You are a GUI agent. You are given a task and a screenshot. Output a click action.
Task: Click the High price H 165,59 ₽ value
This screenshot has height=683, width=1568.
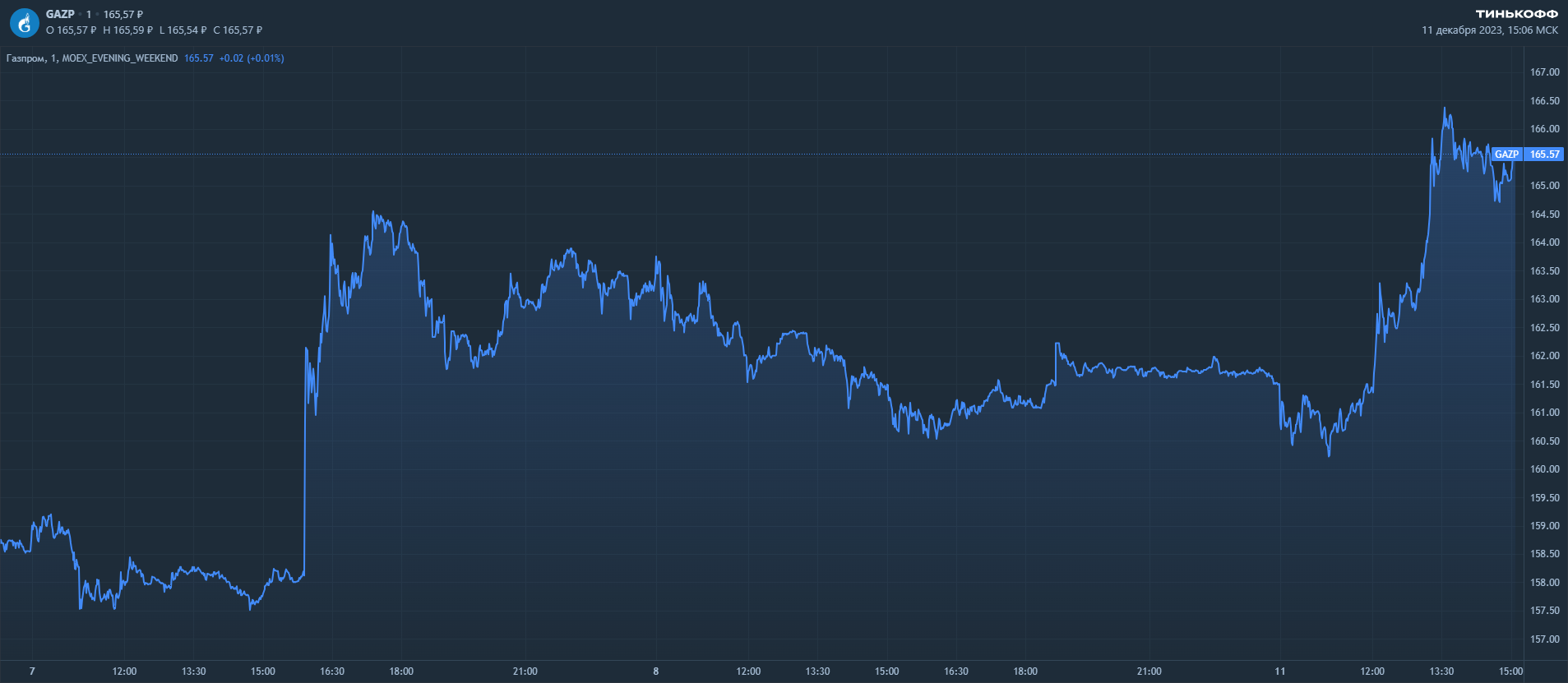pos(128,30)
